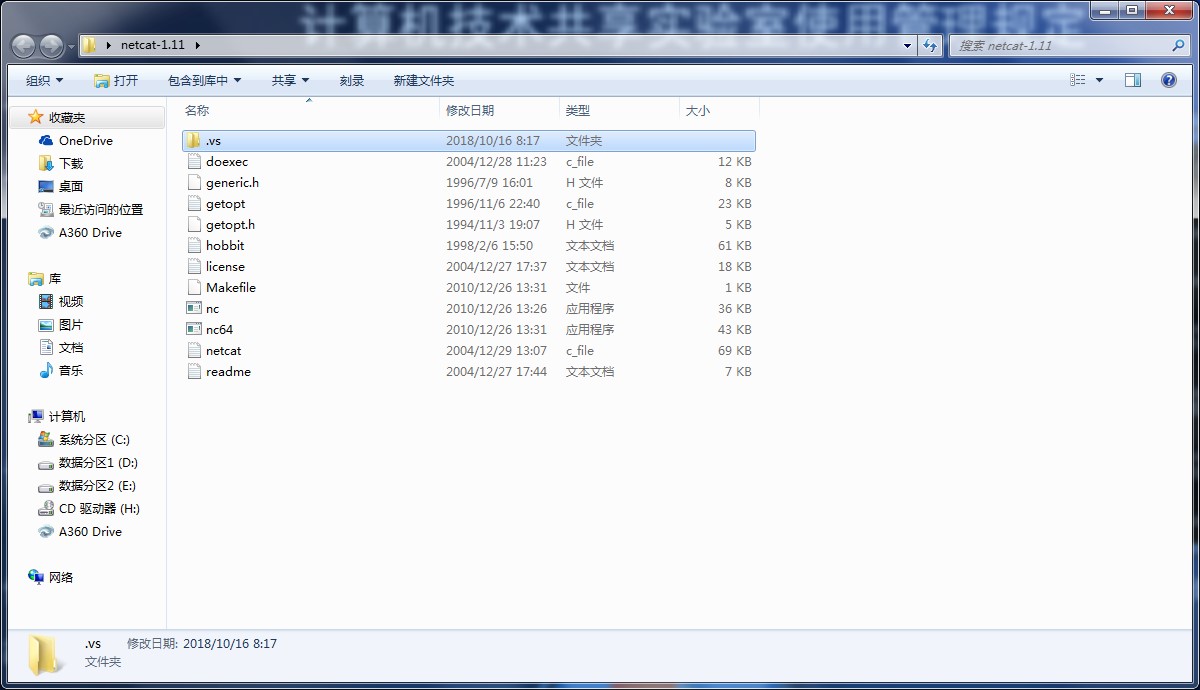Click netcat-1.11 in the address bar
The image size is (1200, 690).
pyautogui.click(x=153, y=45)
